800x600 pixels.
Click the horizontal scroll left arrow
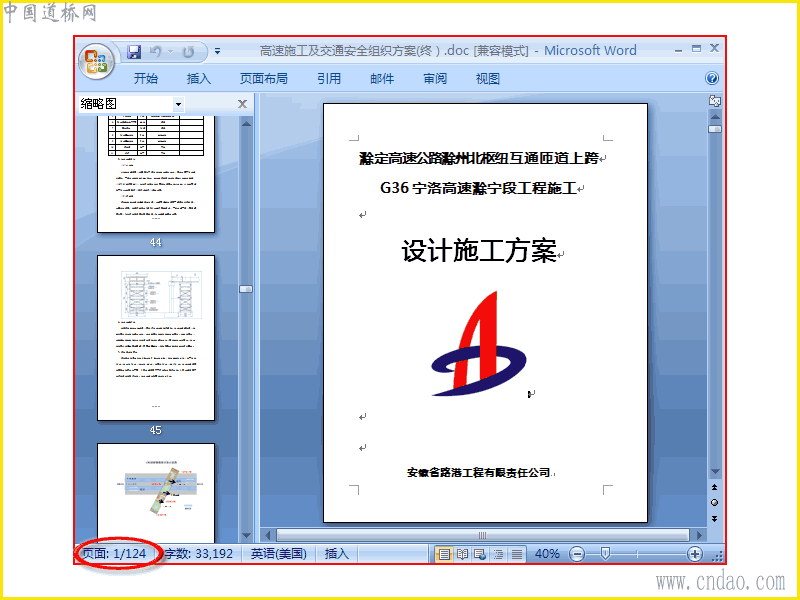tap(268, 536)
